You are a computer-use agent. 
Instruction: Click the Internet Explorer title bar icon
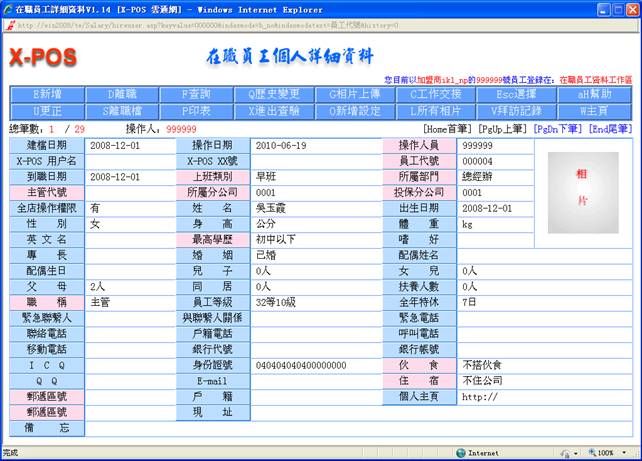point(8,8)
